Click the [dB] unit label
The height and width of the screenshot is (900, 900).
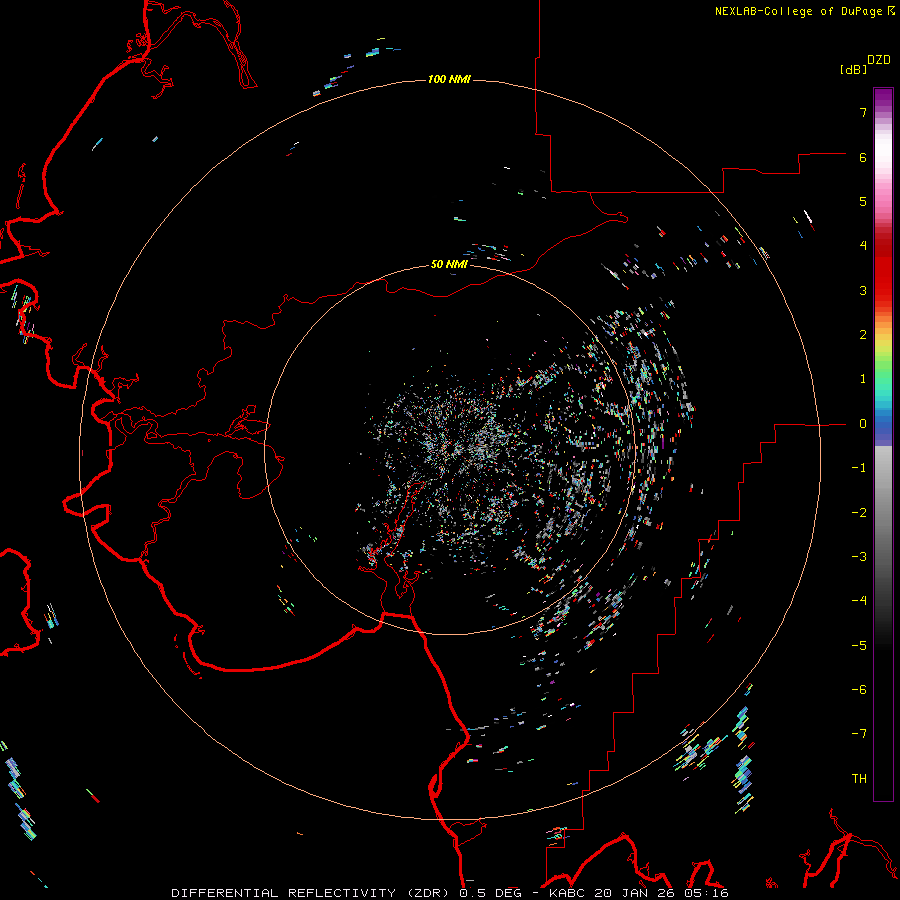[853, 69]
